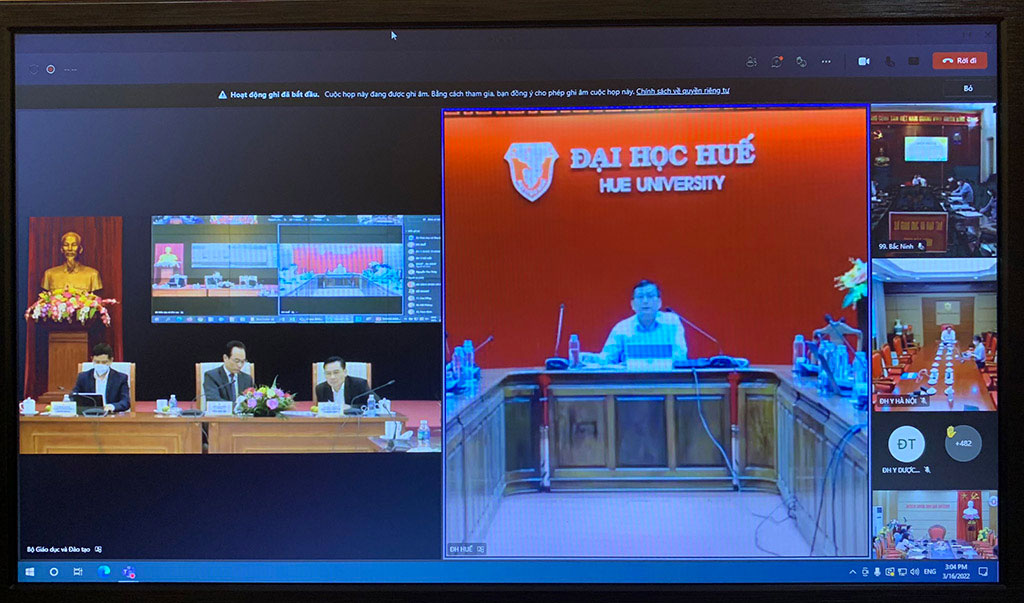Screen dimensions: 1024x603
Task: Click the microphone tray icon
Action: [x=877, y=572]
